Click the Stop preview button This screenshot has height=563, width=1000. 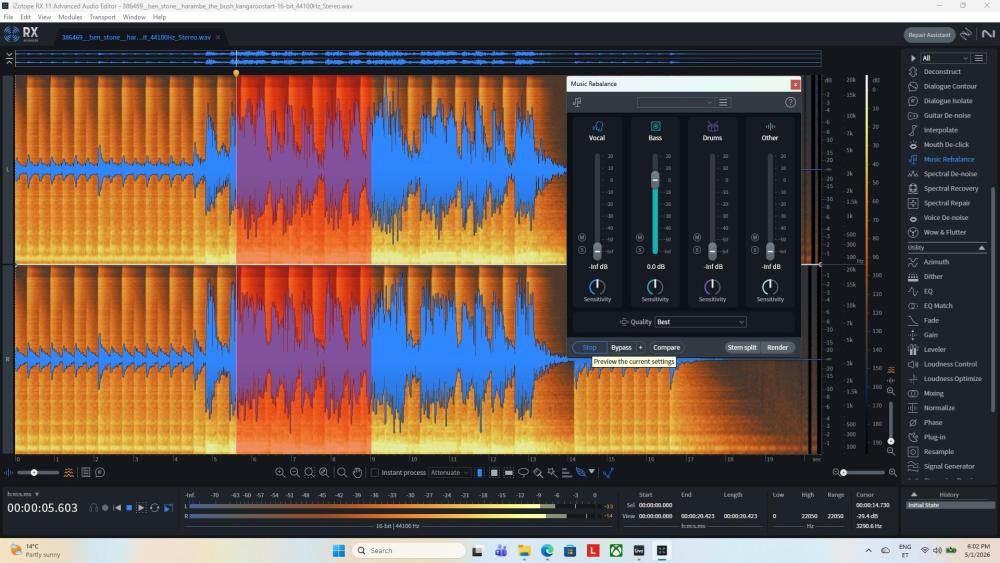tap(589, 347)
